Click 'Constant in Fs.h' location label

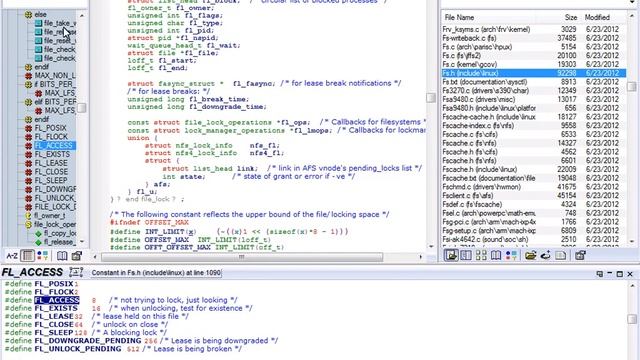click(x=156, y=273)
